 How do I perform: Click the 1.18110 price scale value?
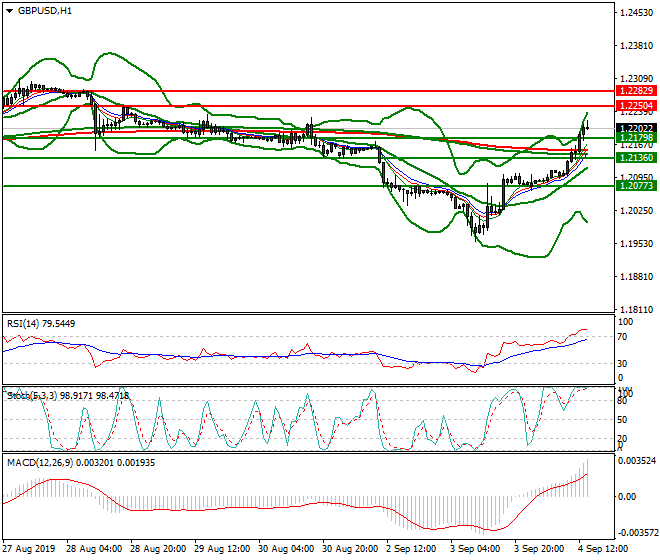click(637, 309)
